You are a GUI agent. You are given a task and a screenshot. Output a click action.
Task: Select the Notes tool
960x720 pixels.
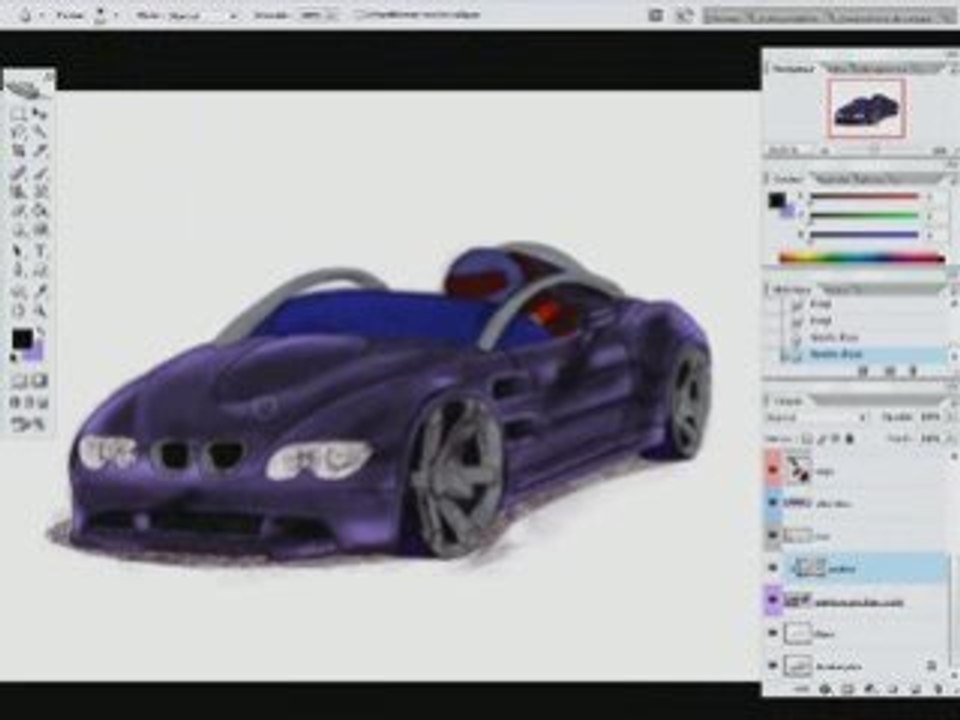19,291
